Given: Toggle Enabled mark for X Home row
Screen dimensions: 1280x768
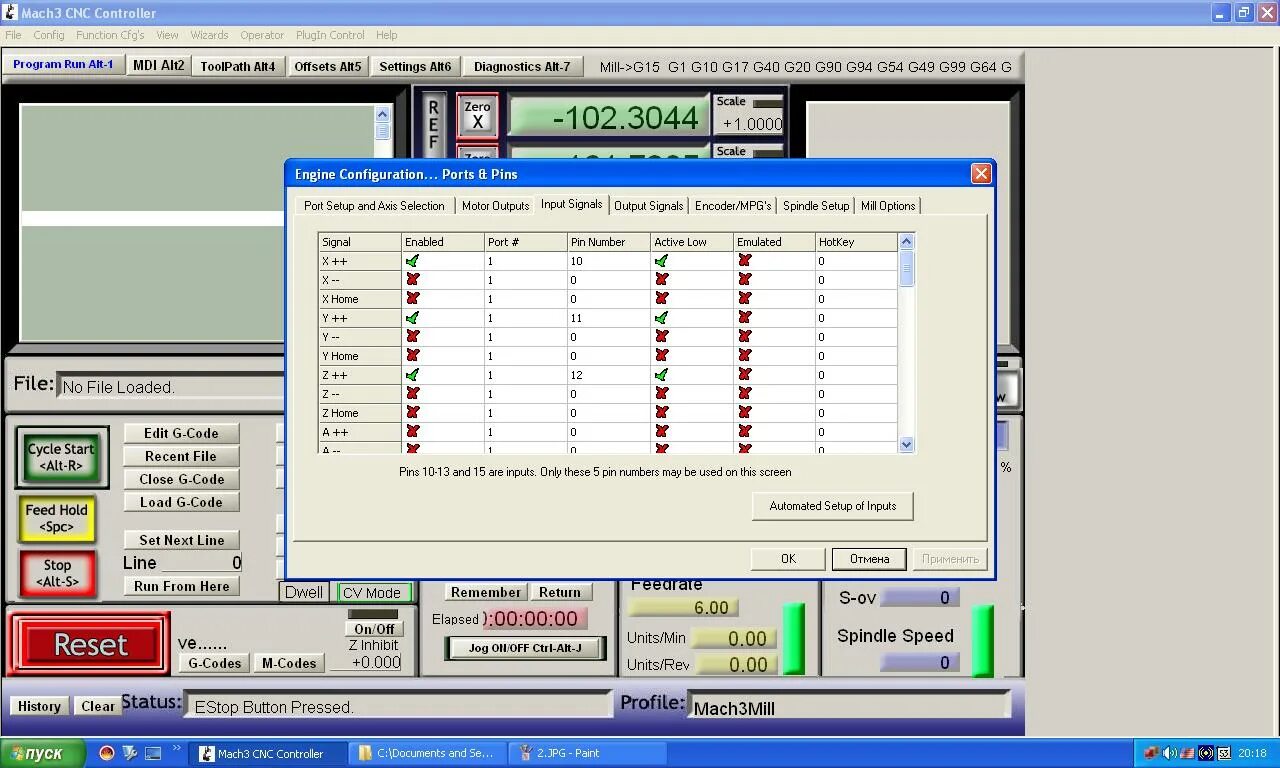Looking at the screenshot, I should pyautogui.click(x=412, y=299).
